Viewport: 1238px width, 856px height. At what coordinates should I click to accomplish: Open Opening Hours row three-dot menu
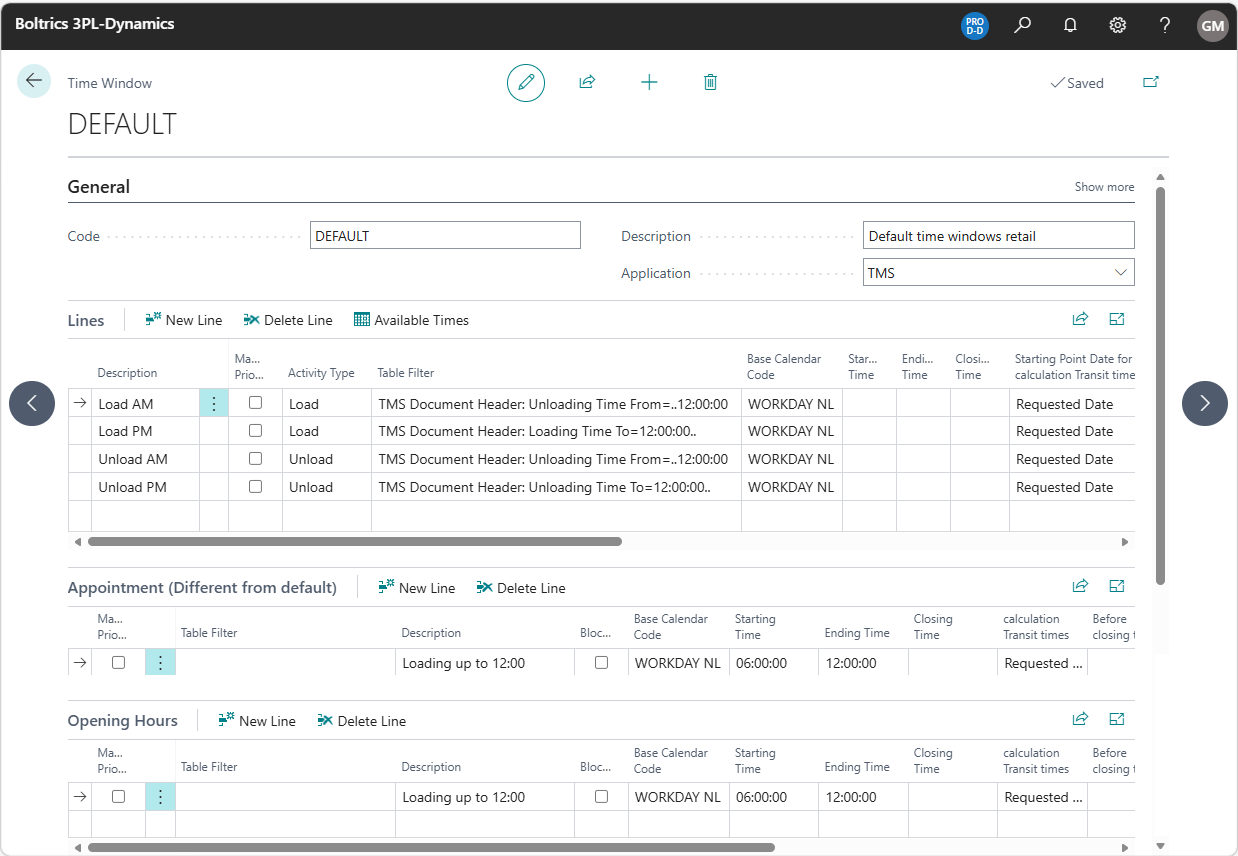160,797
